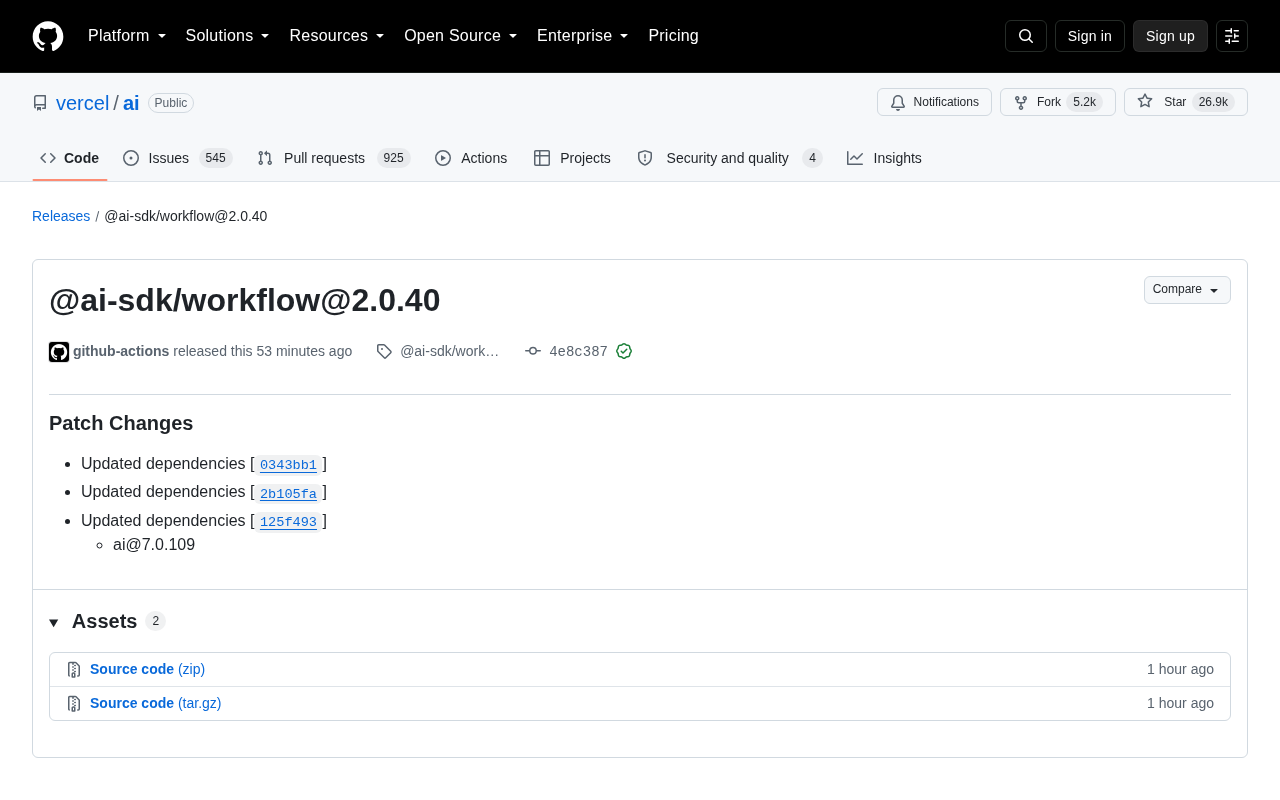The image size is (1280, 800).
Task: Go back to Releases breadcrumb
Action: coord(61,216)
